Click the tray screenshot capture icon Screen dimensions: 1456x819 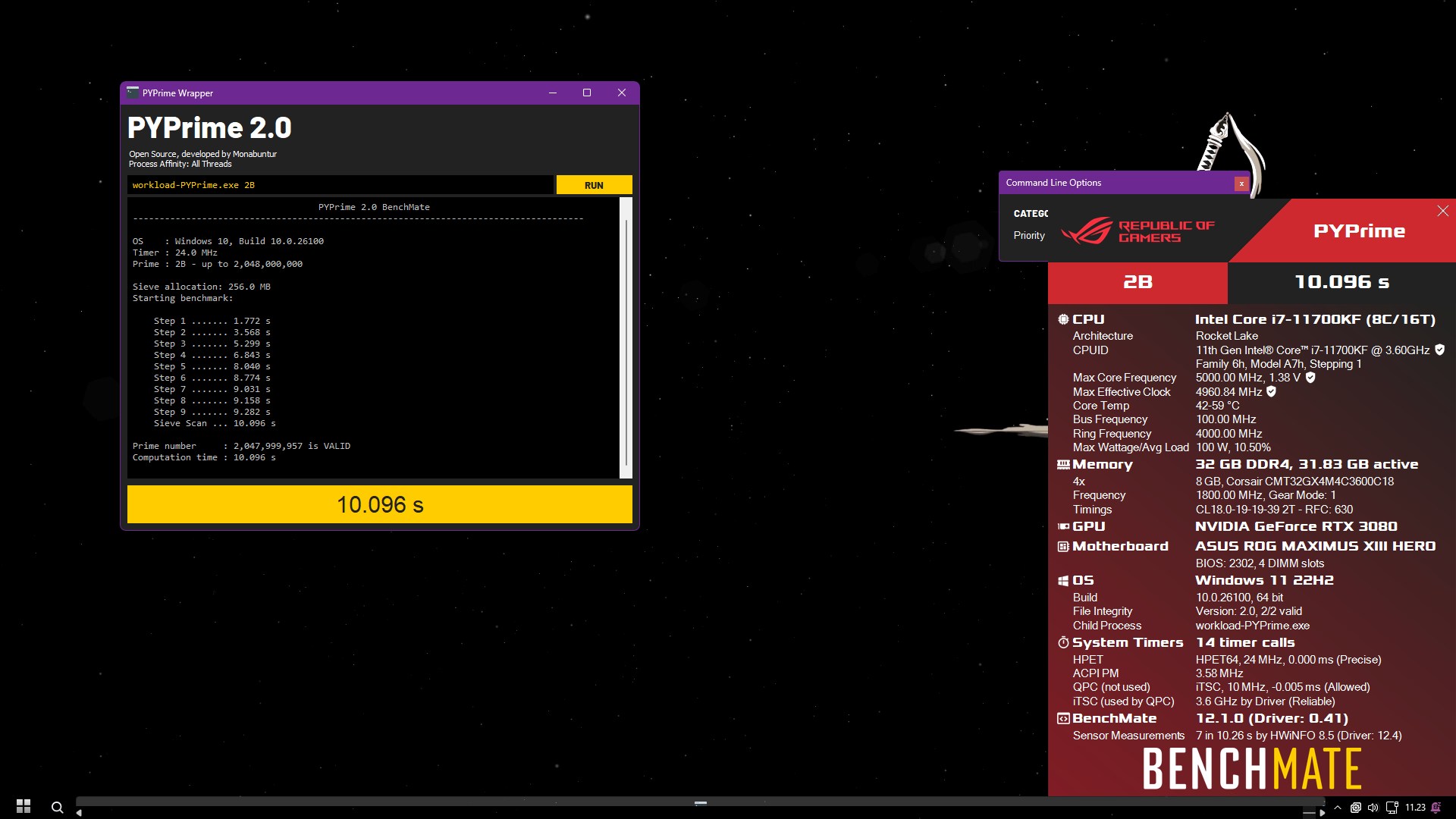click(x=1355, y=808)
